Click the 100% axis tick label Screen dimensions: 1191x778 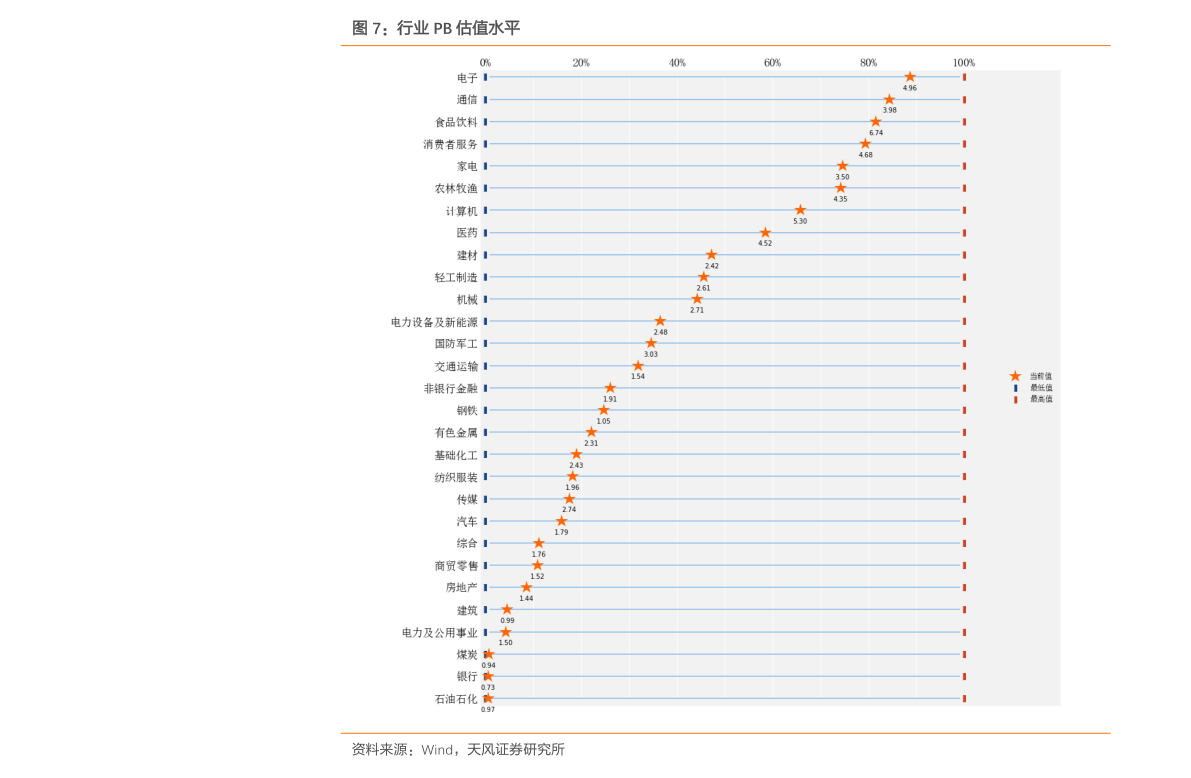coord(964,63)
